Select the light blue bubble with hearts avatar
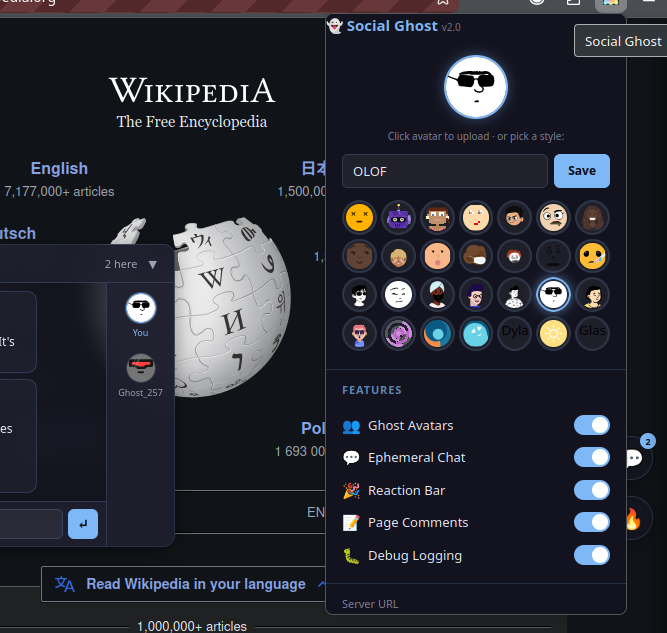Screen dimensions: 667x633 (x=476, y=334)
